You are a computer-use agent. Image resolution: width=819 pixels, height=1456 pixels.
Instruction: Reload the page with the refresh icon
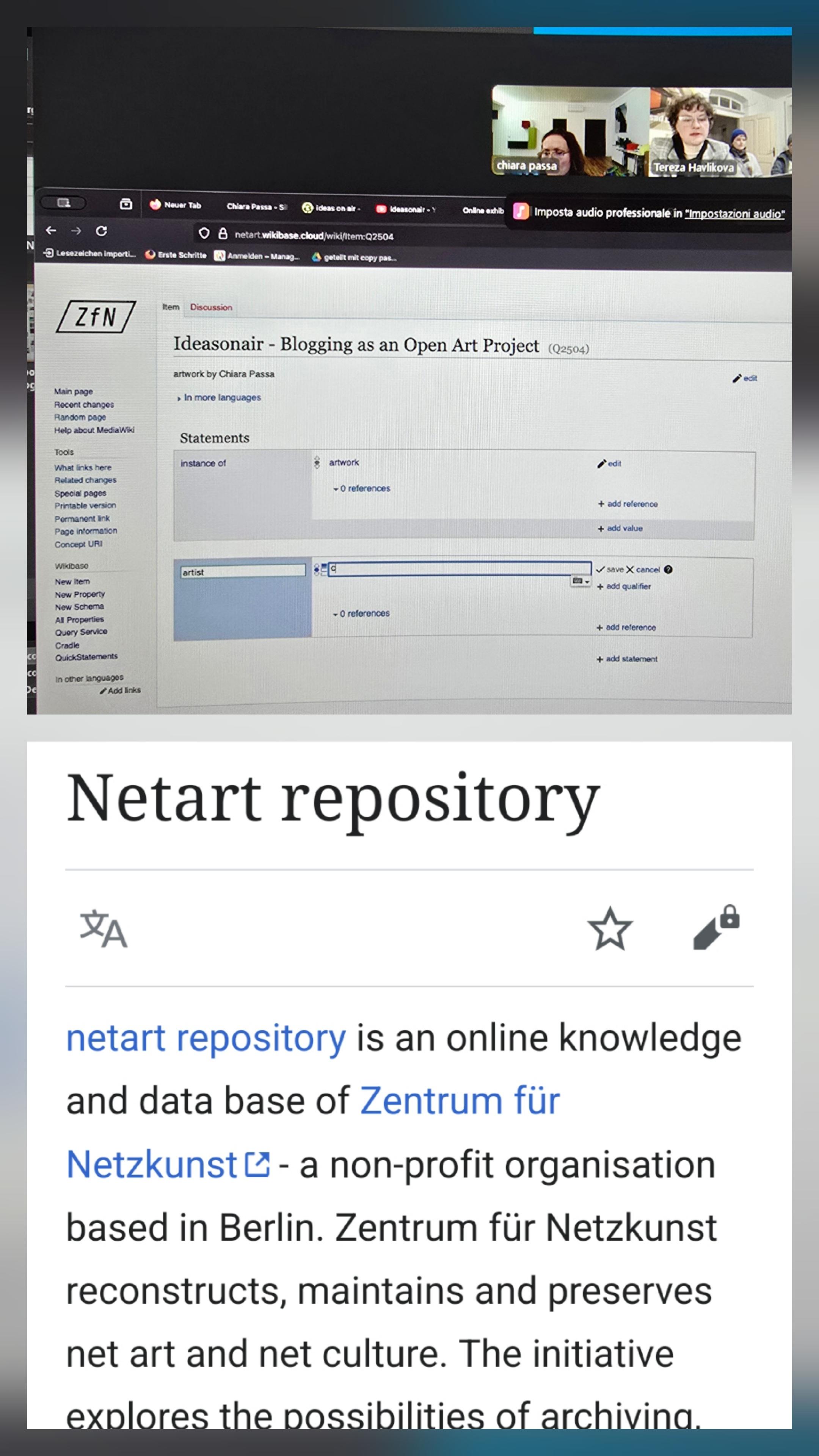click(101, 231)
